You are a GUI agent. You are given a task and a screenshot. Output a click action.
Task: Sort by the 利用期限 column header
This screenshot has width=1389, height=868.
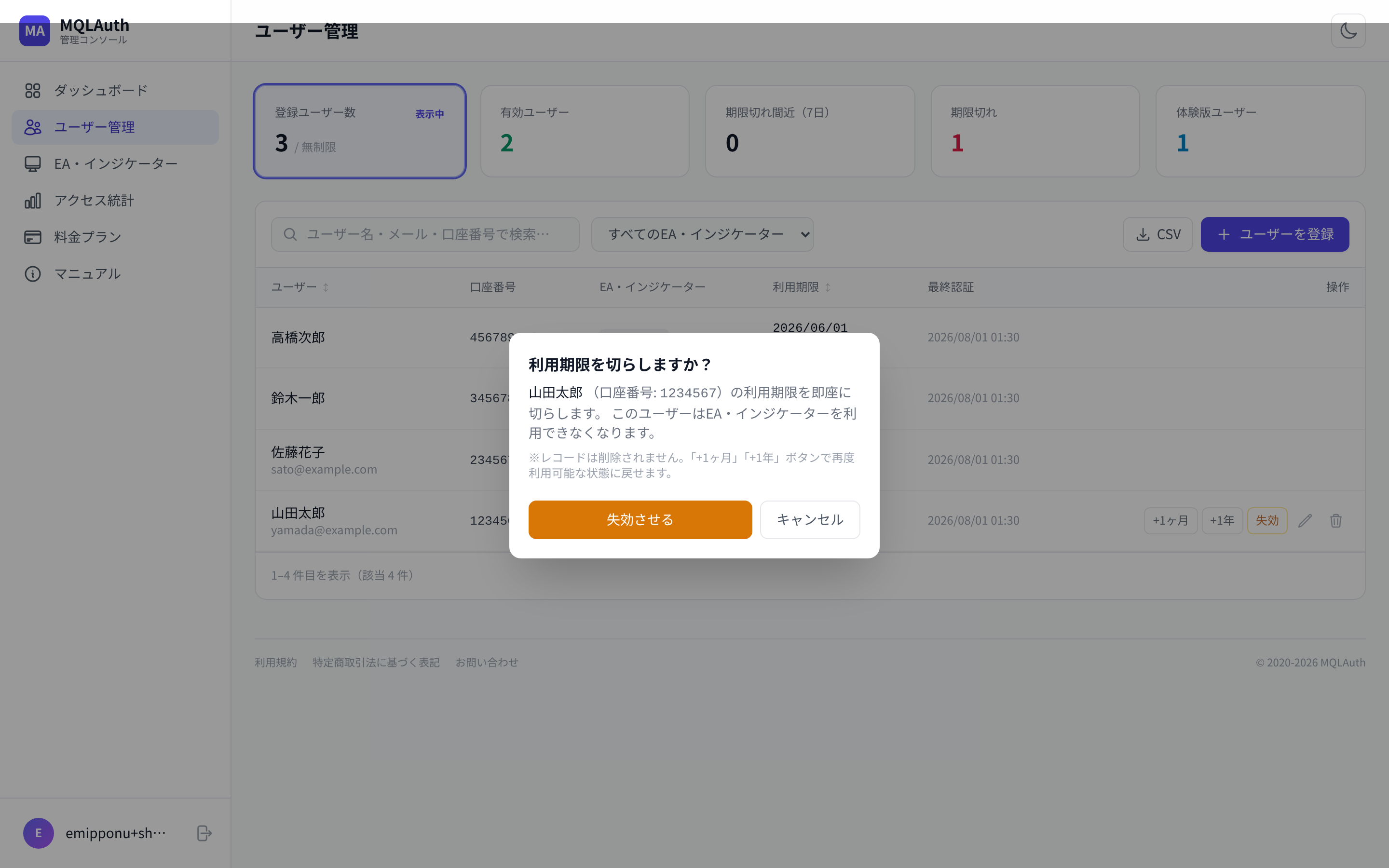click(x=801, y=287)
